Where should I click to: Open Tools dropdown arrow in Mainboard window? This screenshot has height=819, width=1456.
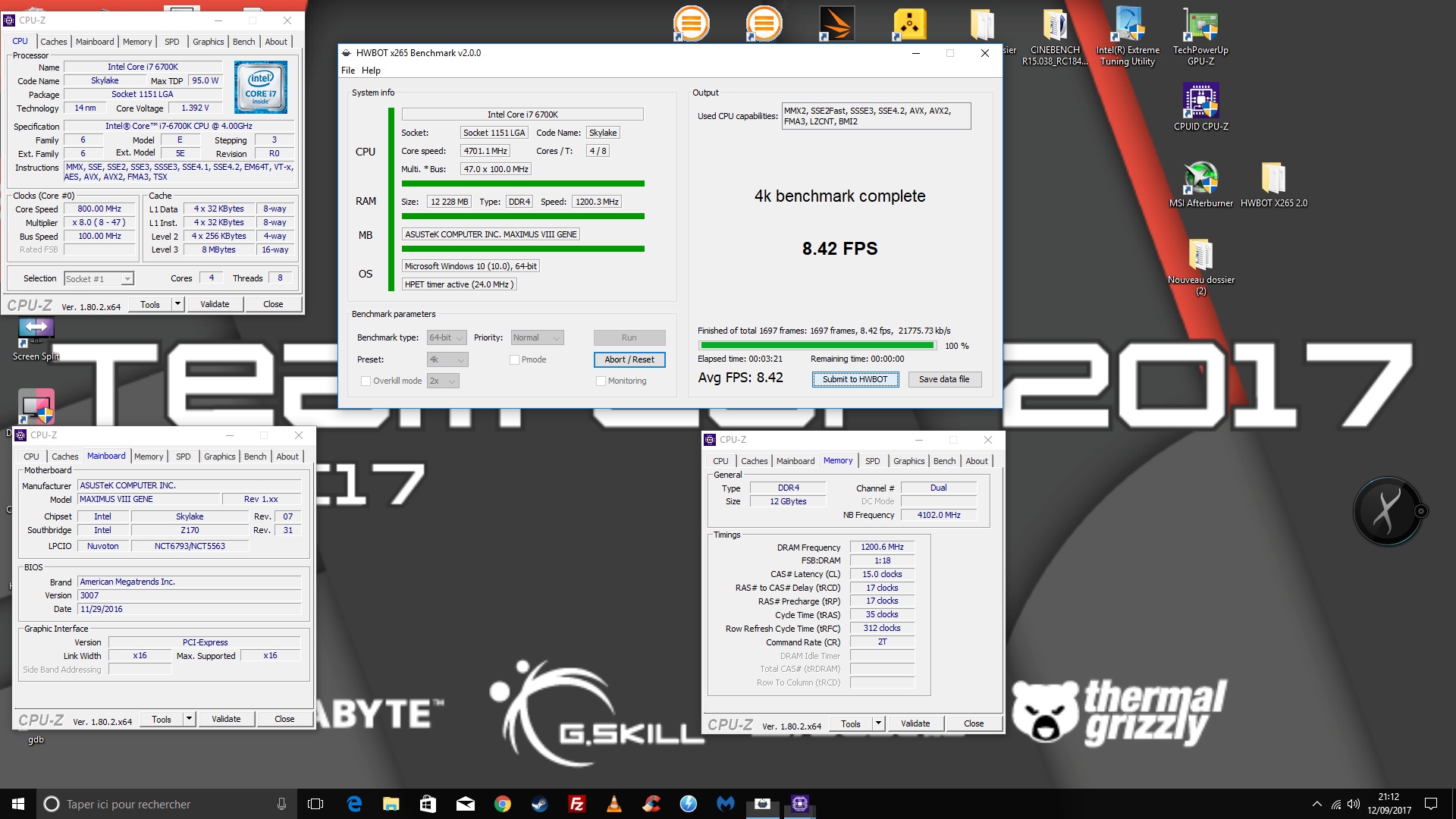coord(189,719)
